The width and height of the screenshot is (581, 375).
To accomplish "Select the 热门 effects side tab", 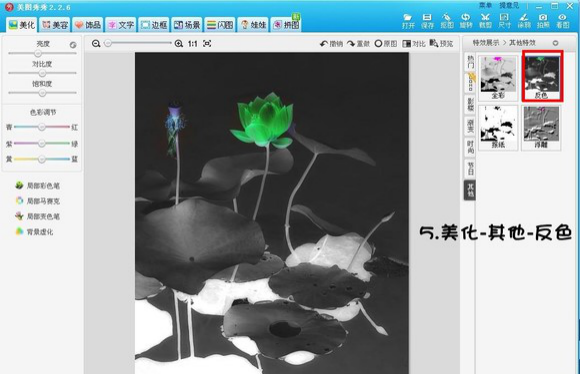I will point(470,62).
